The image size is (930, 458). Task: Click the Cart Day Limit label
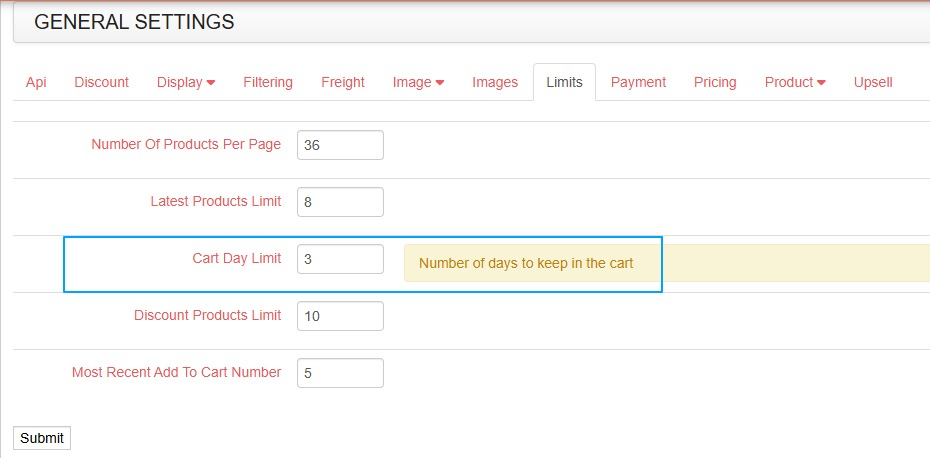pyautogui.click(x=237, y=259)
